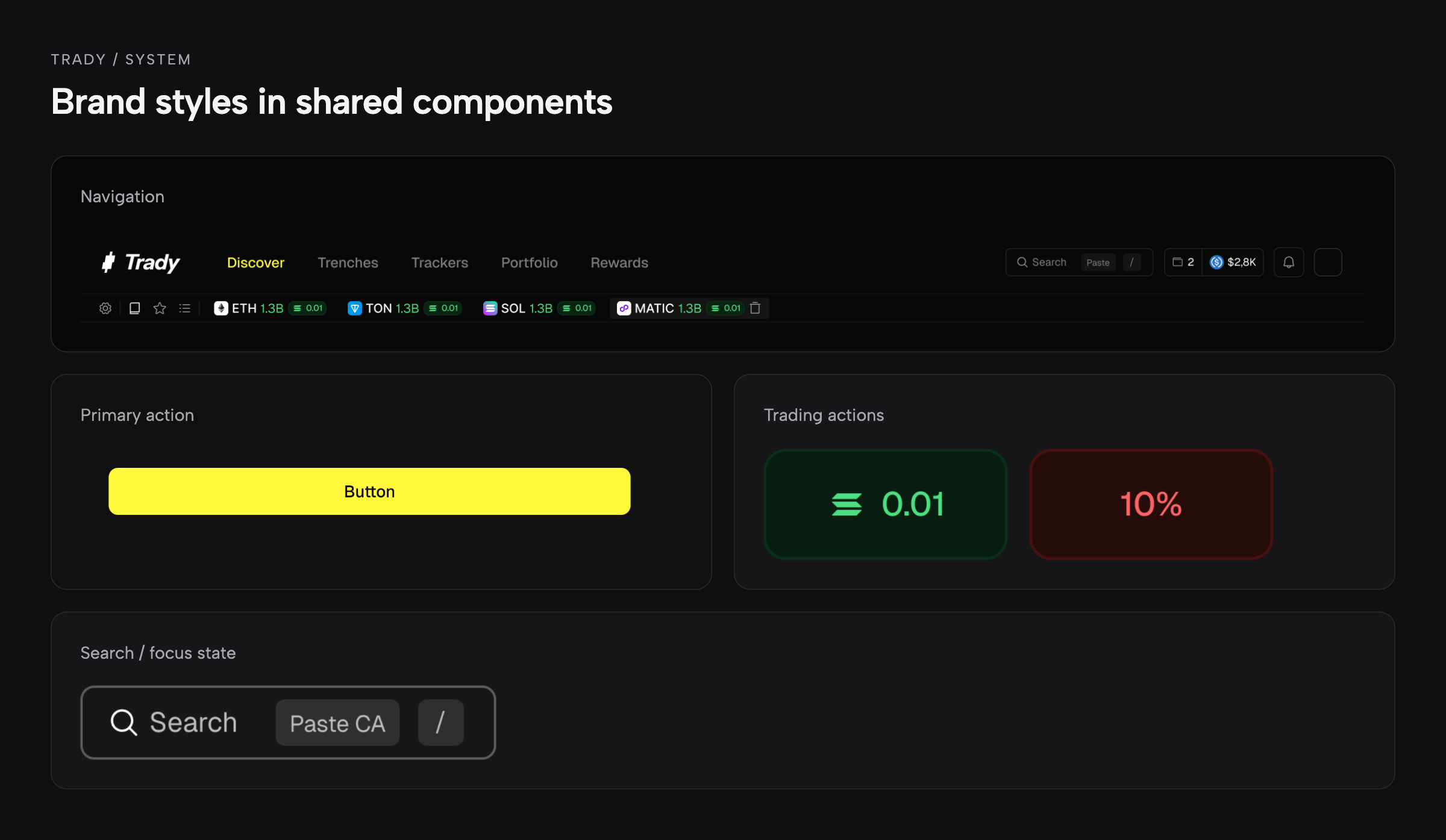Viewport: 1446px width, 840px height.
Task: Click the small Paste button in the navigation search
Action: tap(1098, 263)
